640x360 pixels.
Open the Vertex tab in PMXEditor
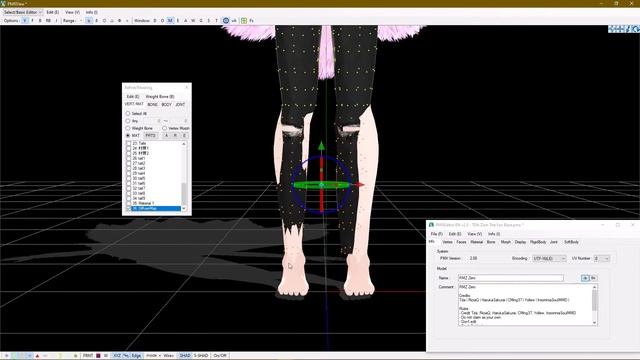tap(447, 242)
